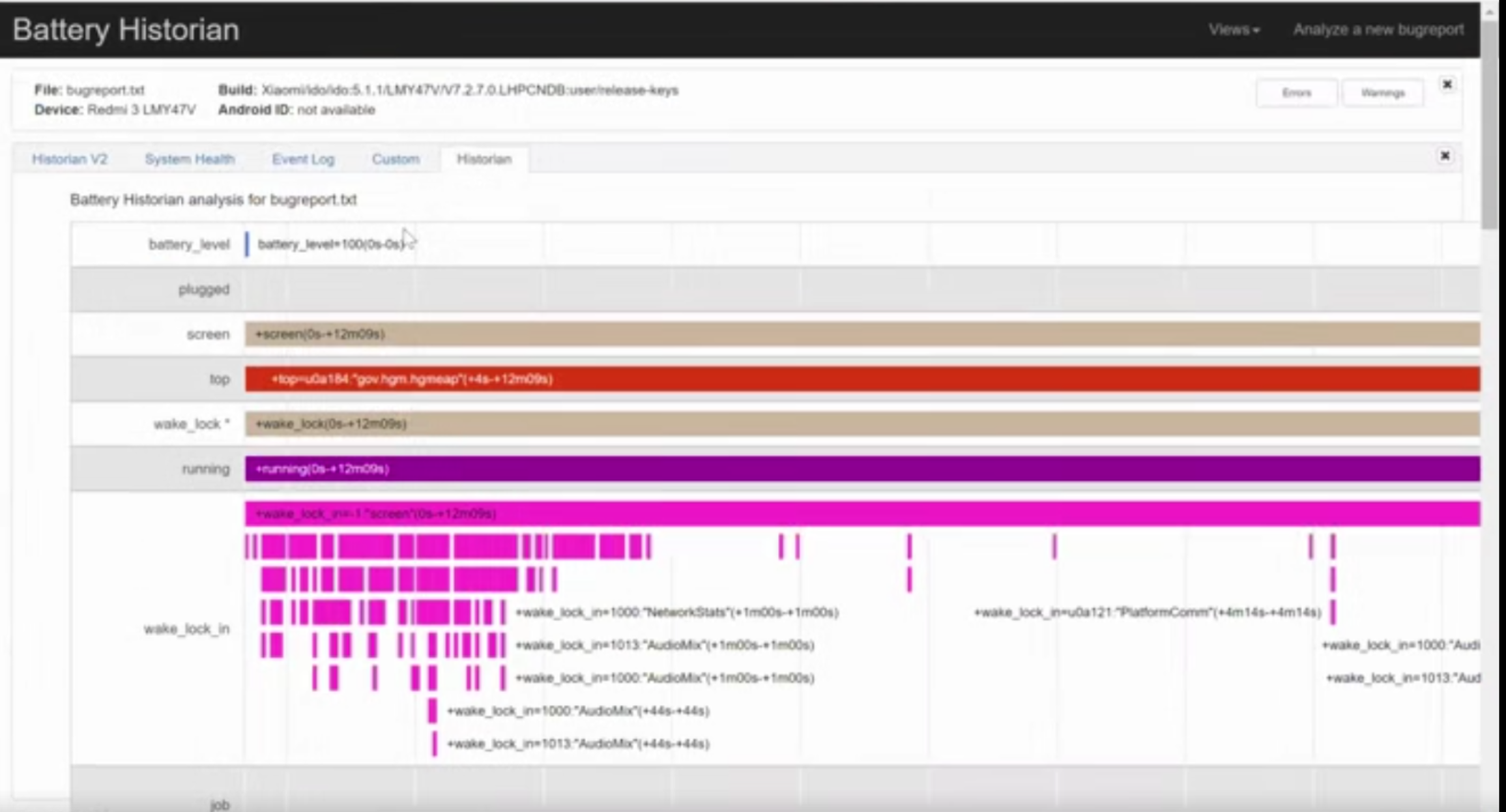Click the PlatformComm wake lock marker

(1333, 612)
